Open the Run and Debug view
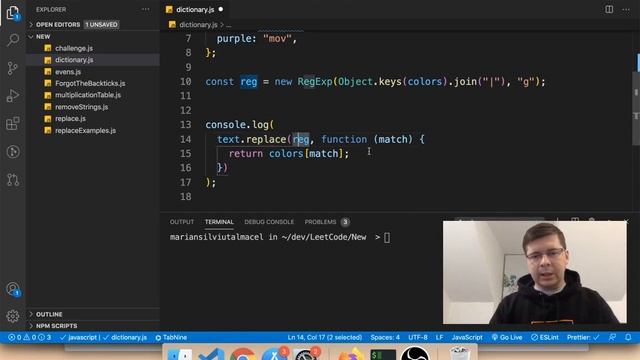640x360 pixels. point(13,96)
